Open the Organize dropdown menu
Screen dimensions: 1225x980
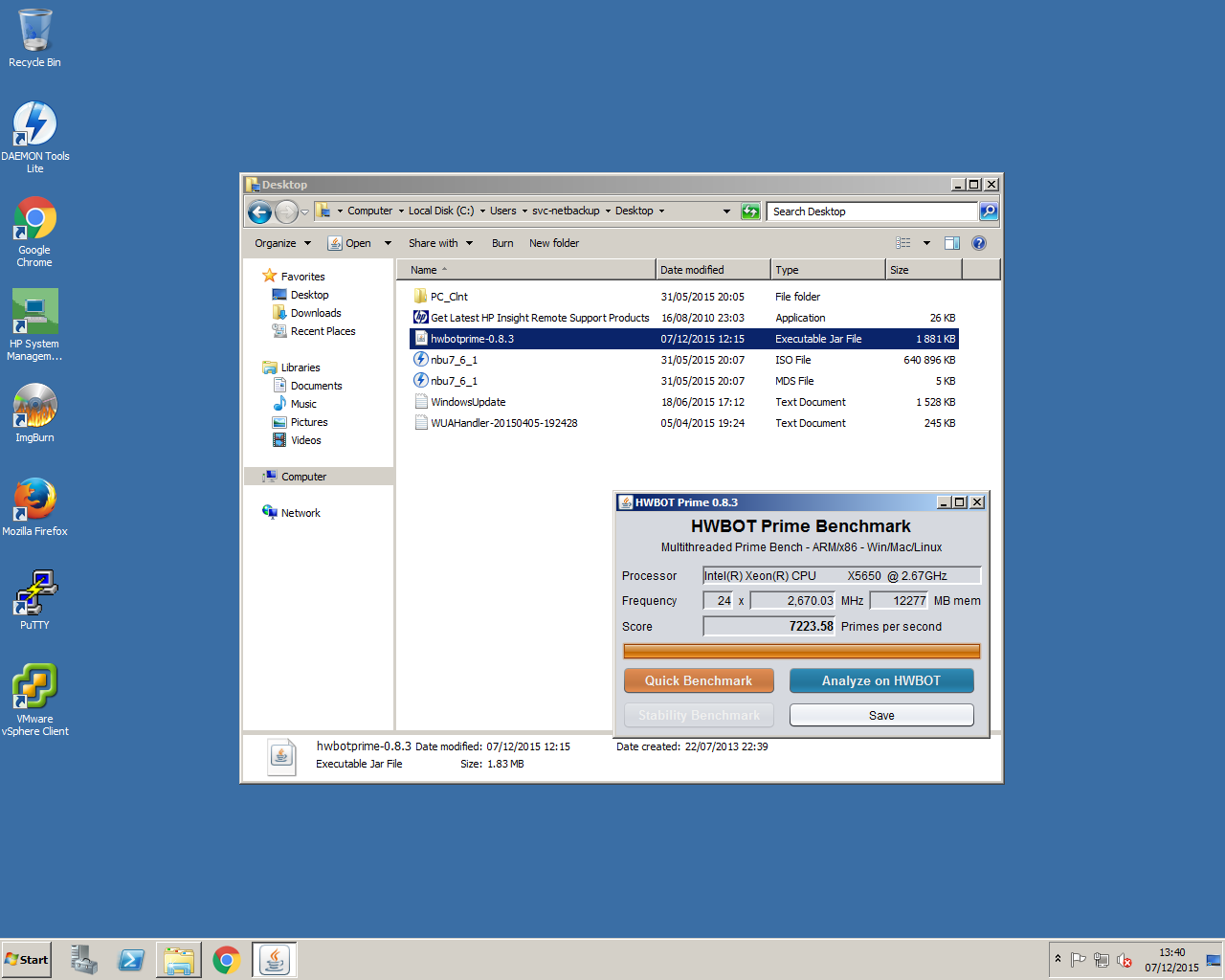282,243
